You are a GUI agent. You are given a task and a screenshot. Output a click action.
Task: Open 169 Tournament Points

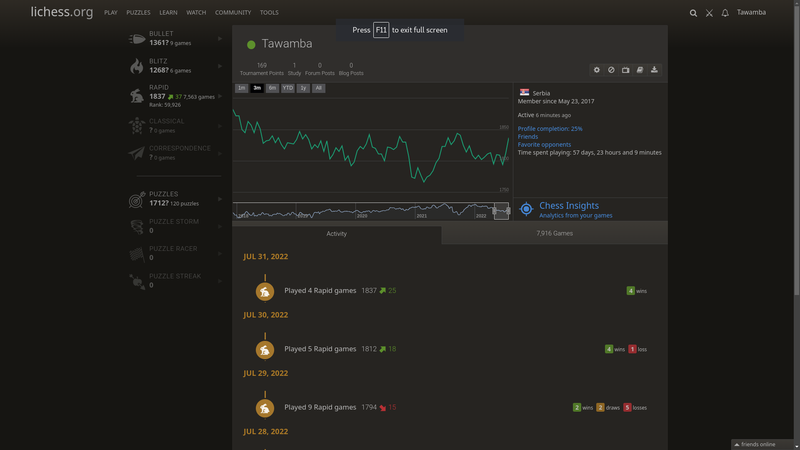(x=262, y=69)
